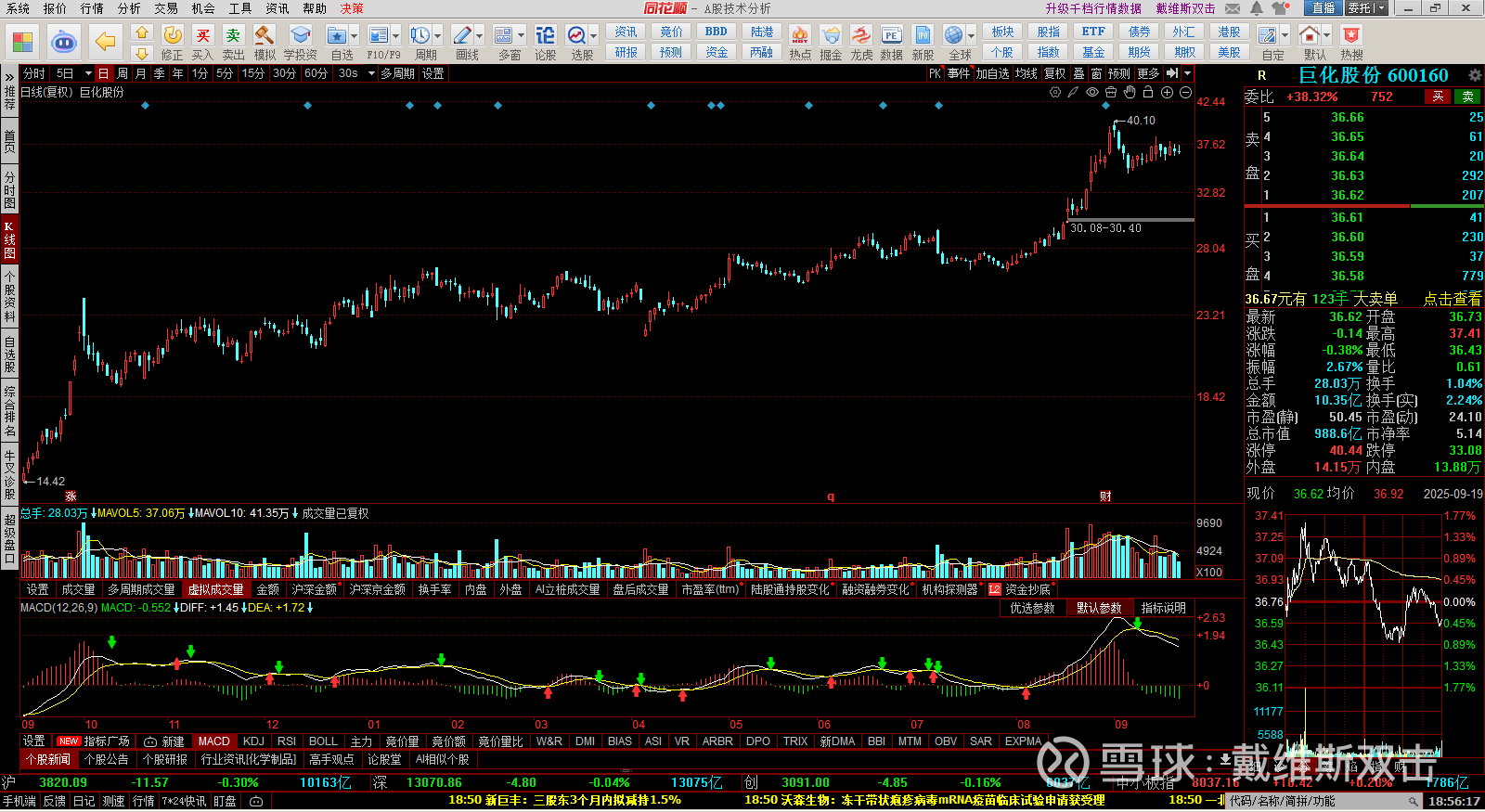The image size is (1485, 812).
Task: Click 点击查看 link
Action: pyautogui.click(x=1453, y=299)
